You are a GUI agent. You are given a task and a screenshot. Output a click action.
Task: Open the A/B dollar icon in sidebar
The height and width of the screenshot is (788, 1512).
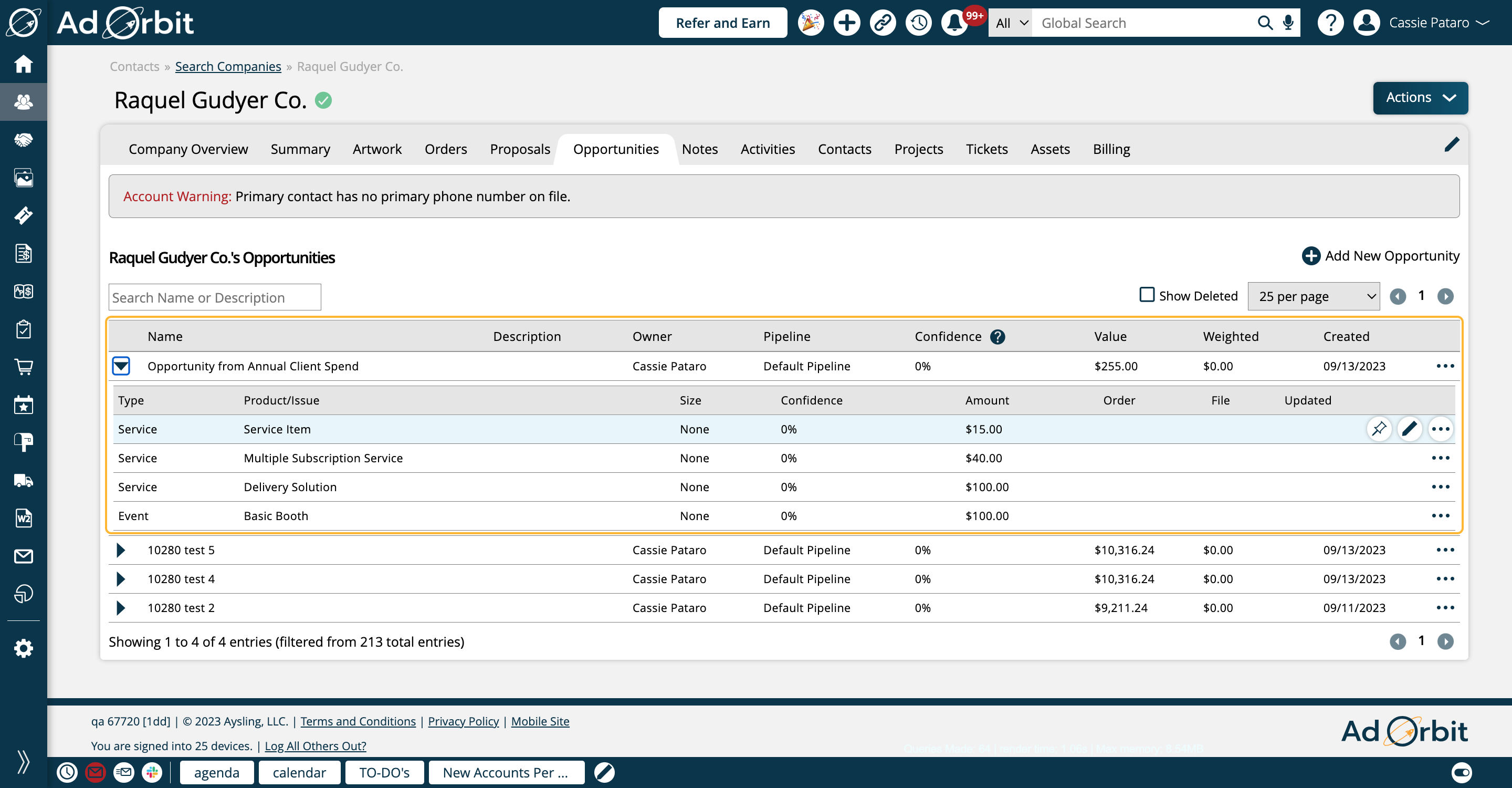(x=24, y=291)
